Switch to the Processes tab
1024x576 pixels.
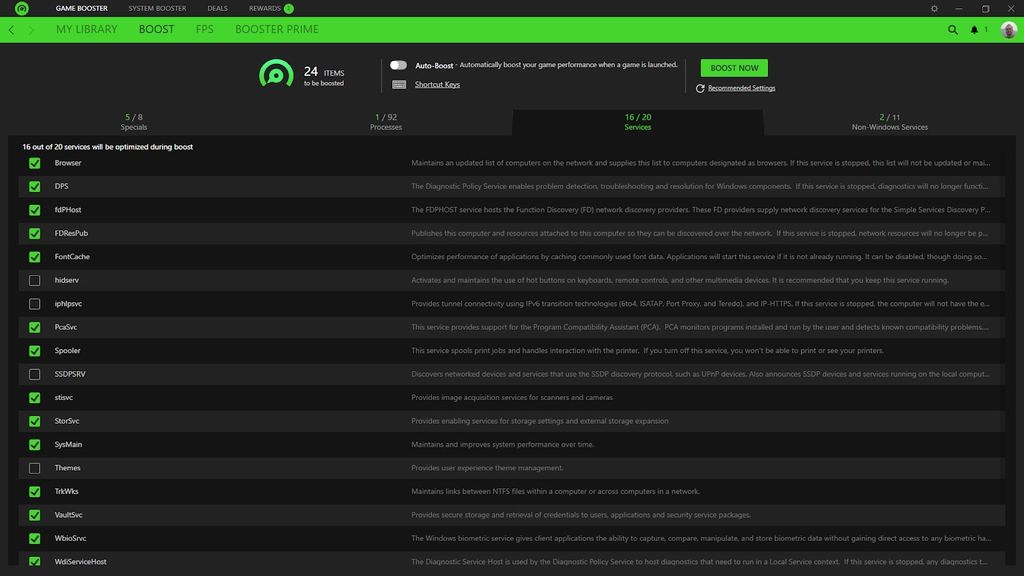pos(385,120)
